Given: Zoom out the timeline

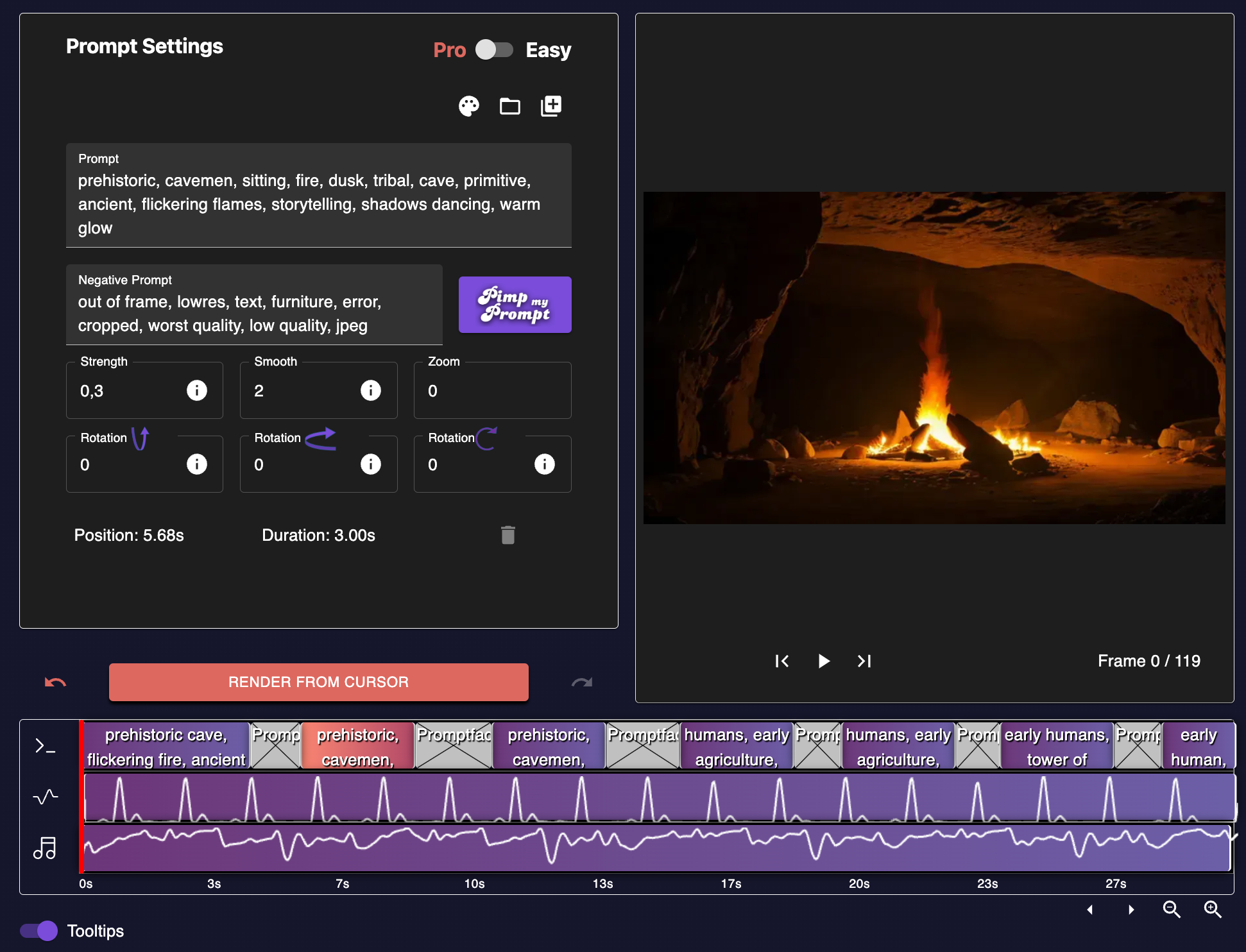Looking at the screenshot, I should 1172,909.
